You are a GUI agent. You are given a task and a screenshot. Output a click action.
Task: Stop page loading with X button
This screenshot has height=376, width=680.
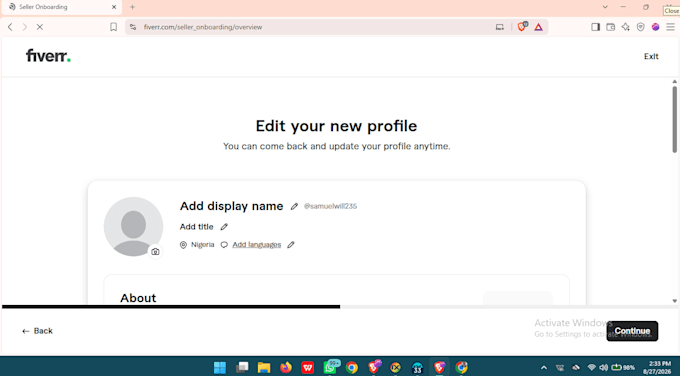point(39,27)
